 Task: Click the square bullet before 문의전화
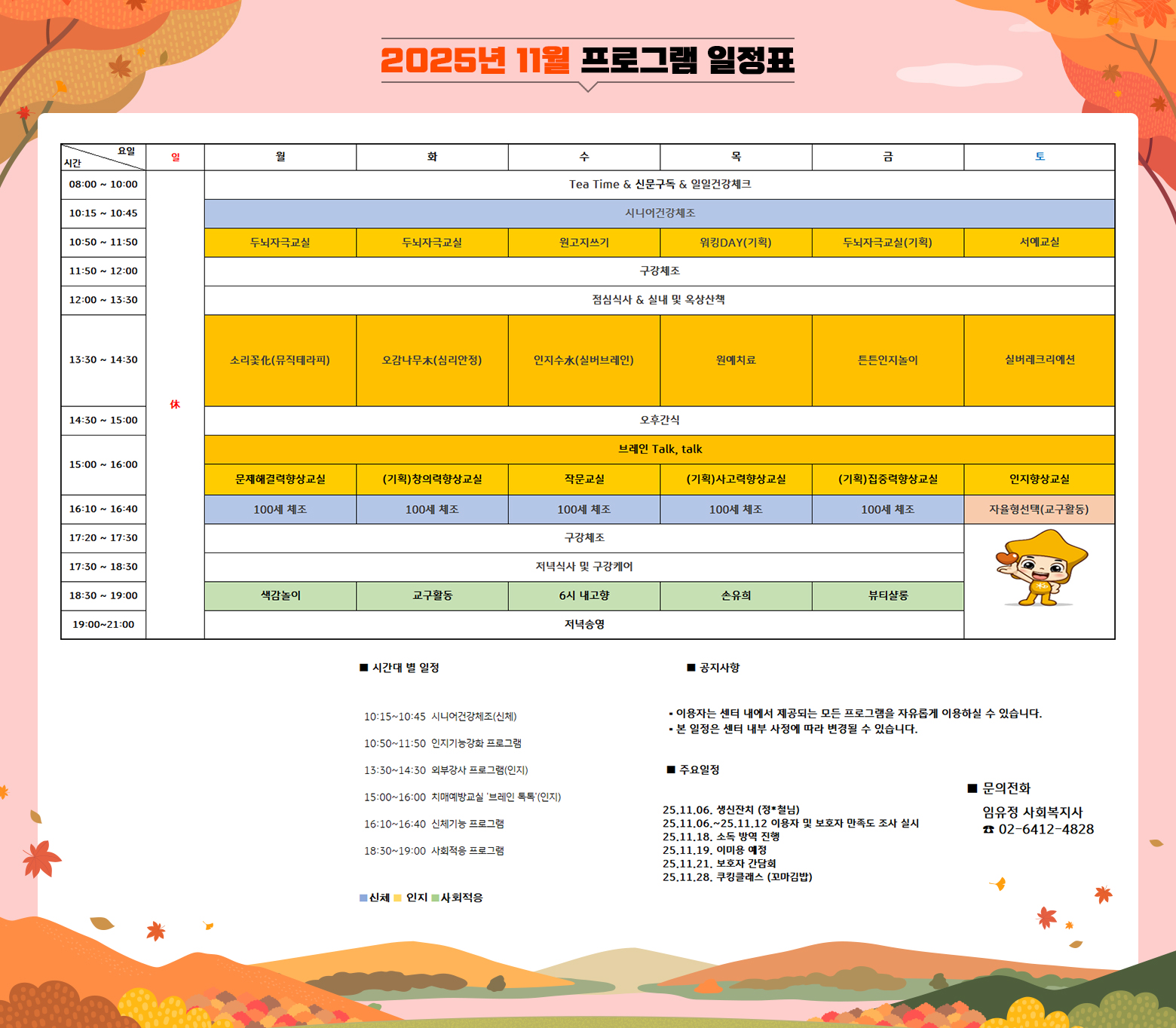click(x=972, y=788)
